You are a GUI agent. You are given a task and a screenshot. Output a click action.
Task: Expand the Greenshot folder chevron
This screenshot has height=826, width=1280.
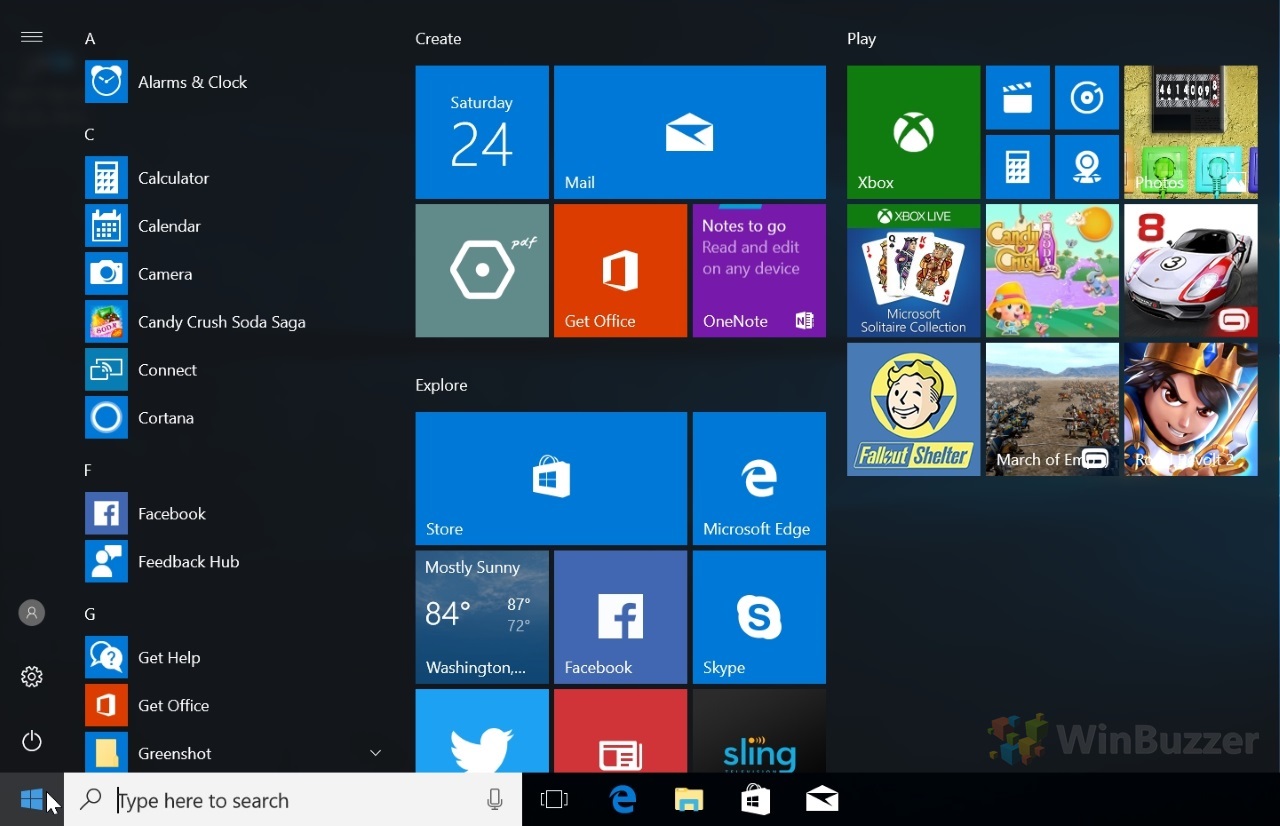click(376, 753)
